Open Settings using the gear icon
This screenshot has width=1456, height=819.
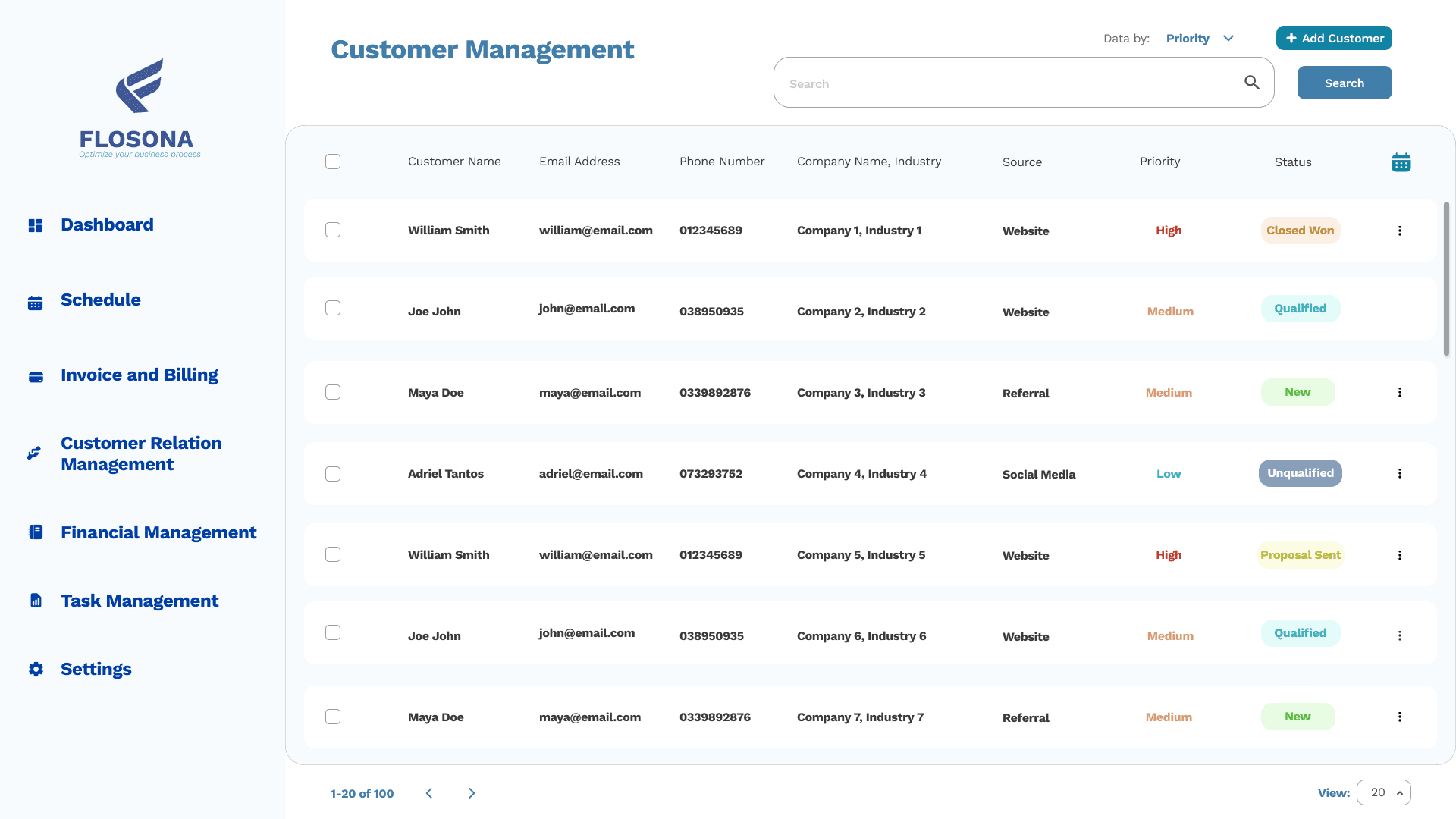(36, 670)
